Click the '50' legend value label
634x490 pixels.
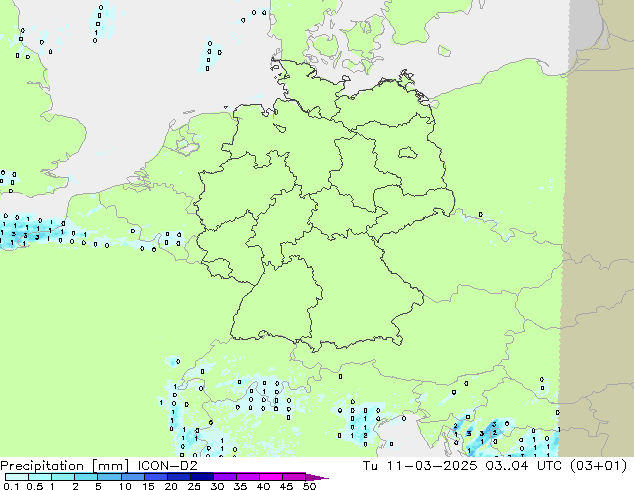point(309,486)
